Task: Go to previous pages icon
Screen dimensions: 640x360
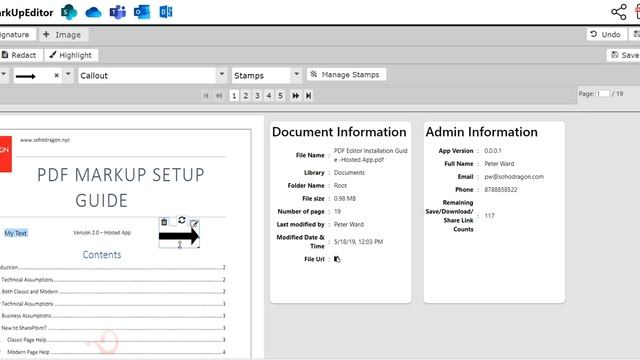Action: (x=219, y=96)
